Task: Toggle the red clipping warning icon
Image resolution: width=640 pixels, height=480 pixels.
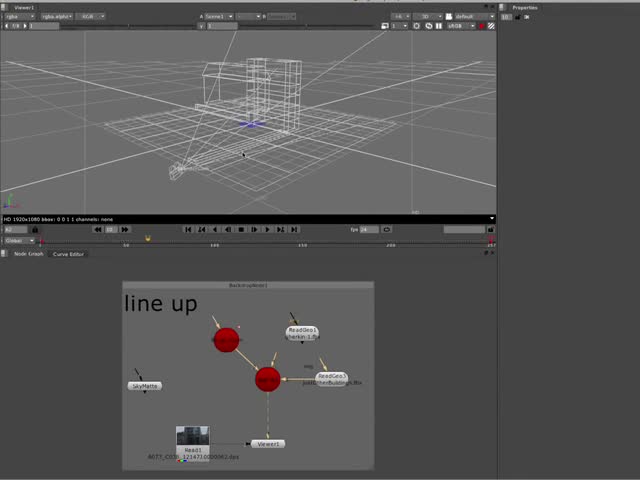Action: pos(482,26)
